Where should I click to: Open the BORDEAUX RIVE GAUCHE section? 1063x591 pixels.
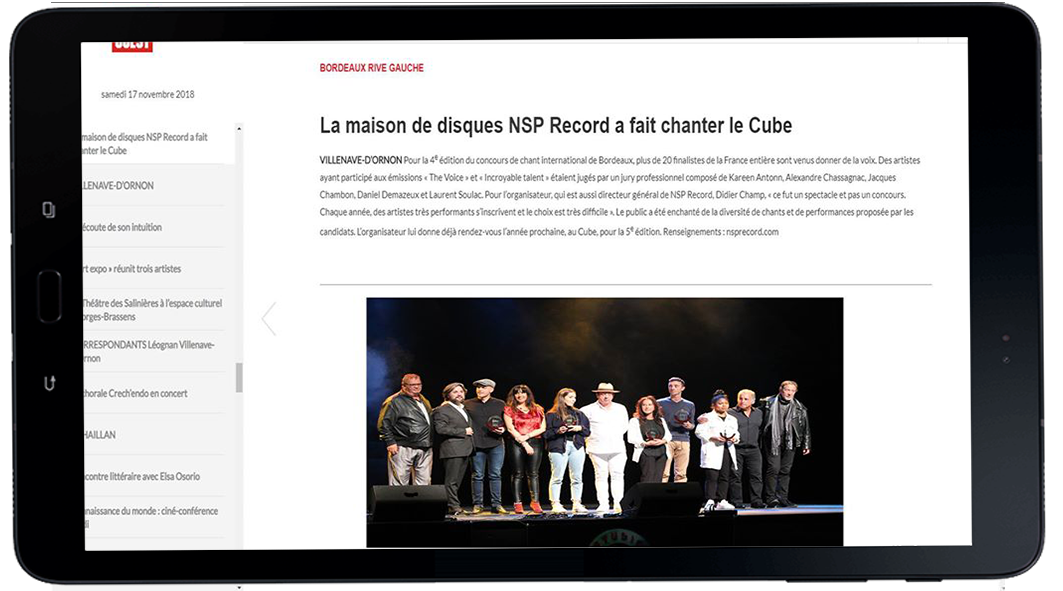371,68
